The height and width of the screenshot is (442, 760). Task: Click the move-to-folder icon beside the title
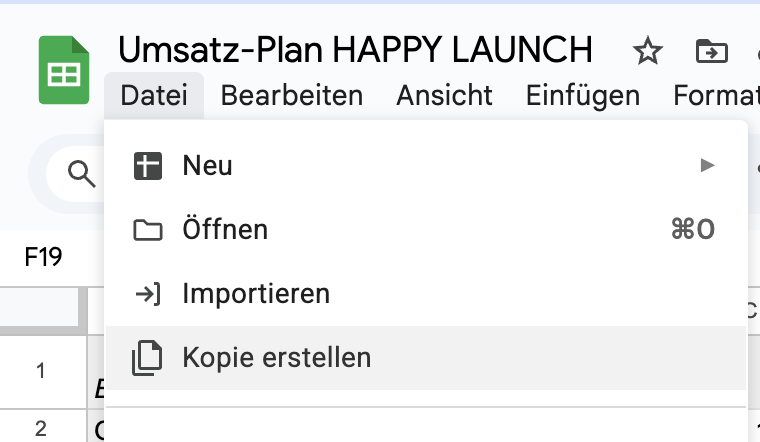[x=711, y=52]
